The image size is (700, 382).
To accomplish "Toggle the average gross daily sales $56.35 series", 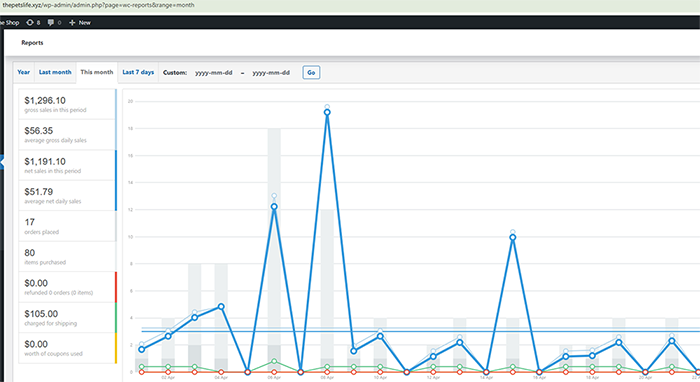I will pos(67,134).
